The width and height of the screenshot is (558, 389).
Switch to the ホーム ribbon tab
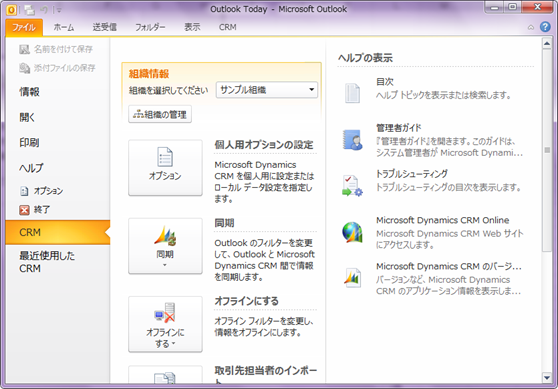(64, 27)
